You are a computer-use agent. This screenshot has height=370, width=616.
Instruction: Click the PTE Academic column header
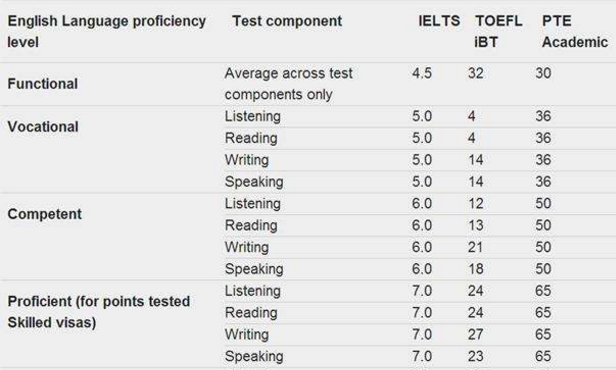coord(575,31)
